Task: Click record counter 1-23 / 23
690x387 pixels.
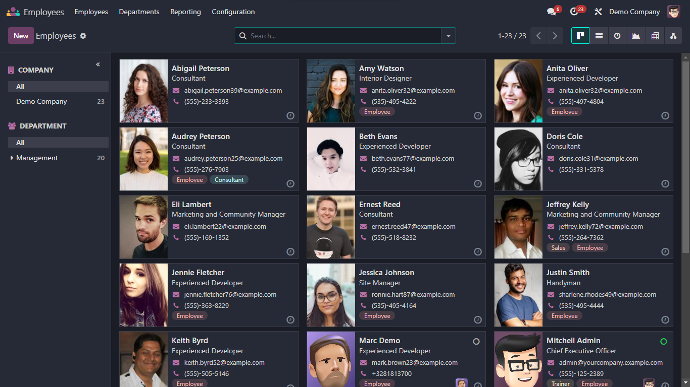Action: pyautogui.click(x=512, y=36)
